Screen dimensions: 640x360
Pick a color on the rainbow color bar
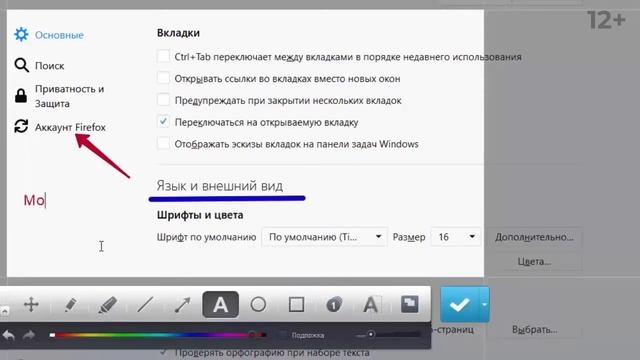coord(159,335)
